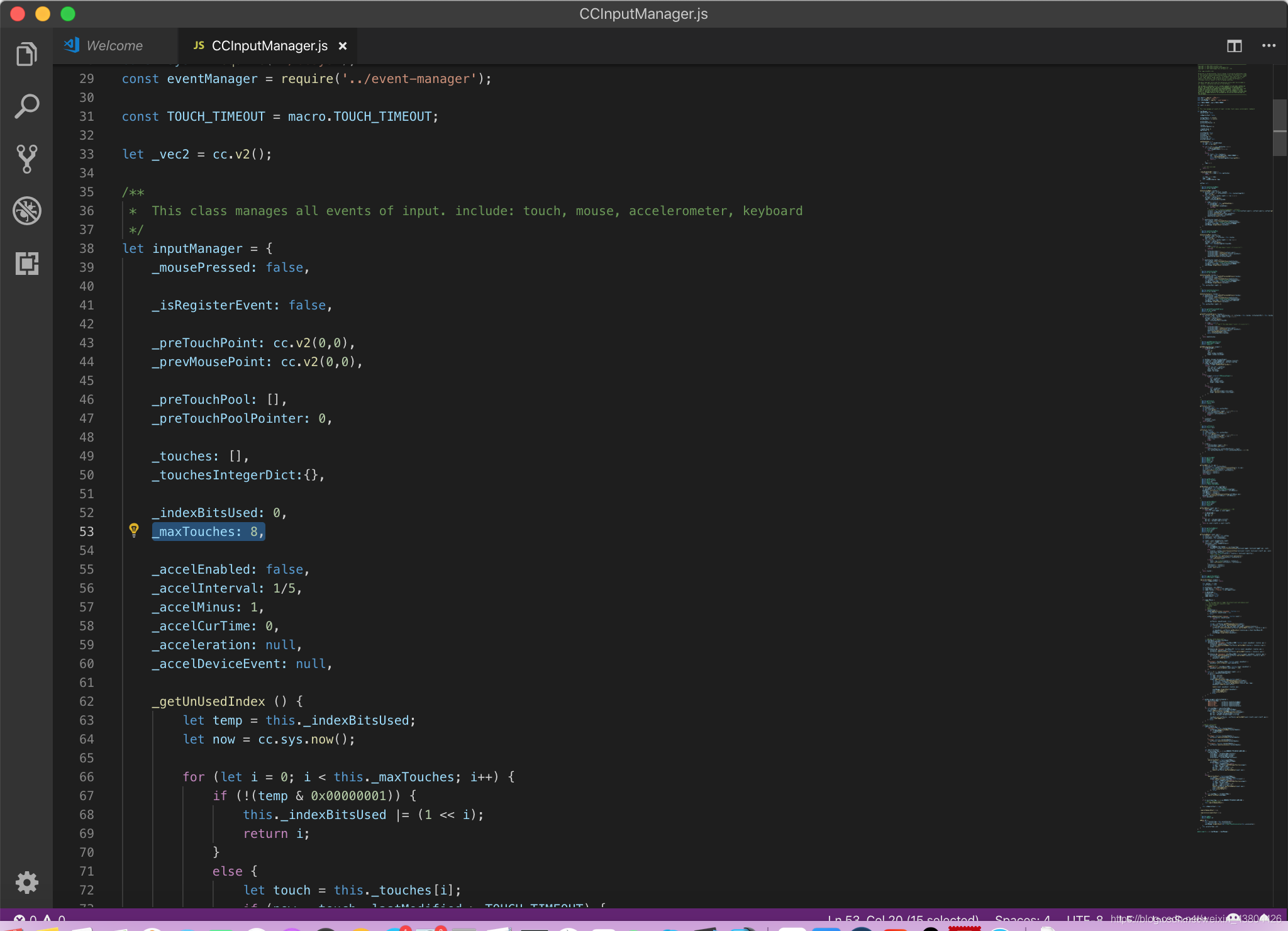The width and height of the screenshot is (1288, 931).
Task: Select the CCInputManager.js tab
Action: [269, 46]
